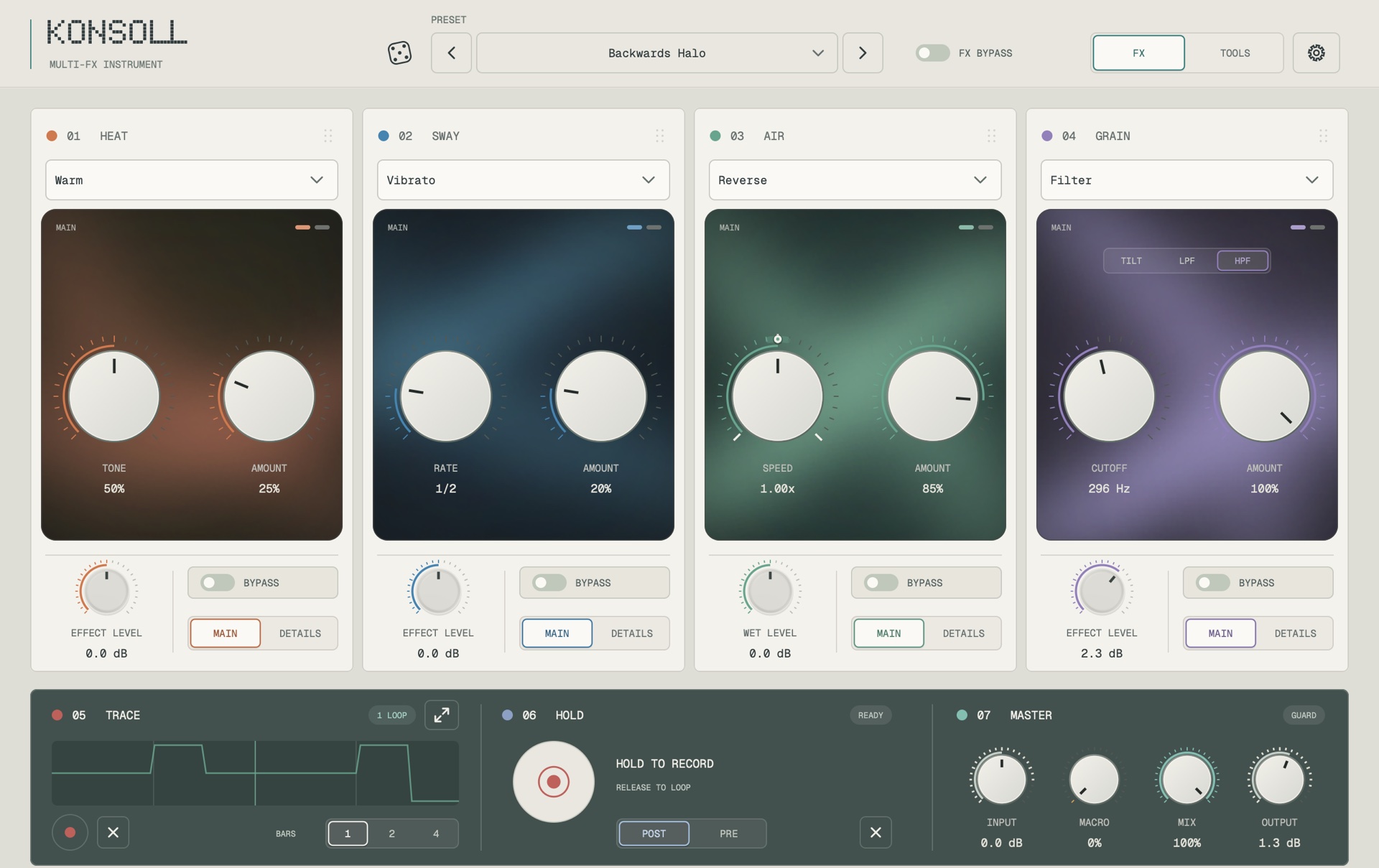Click the HEAT panel page indicator dashes
This screenshot has width=1379, height=868.
(x=312, y=228)
